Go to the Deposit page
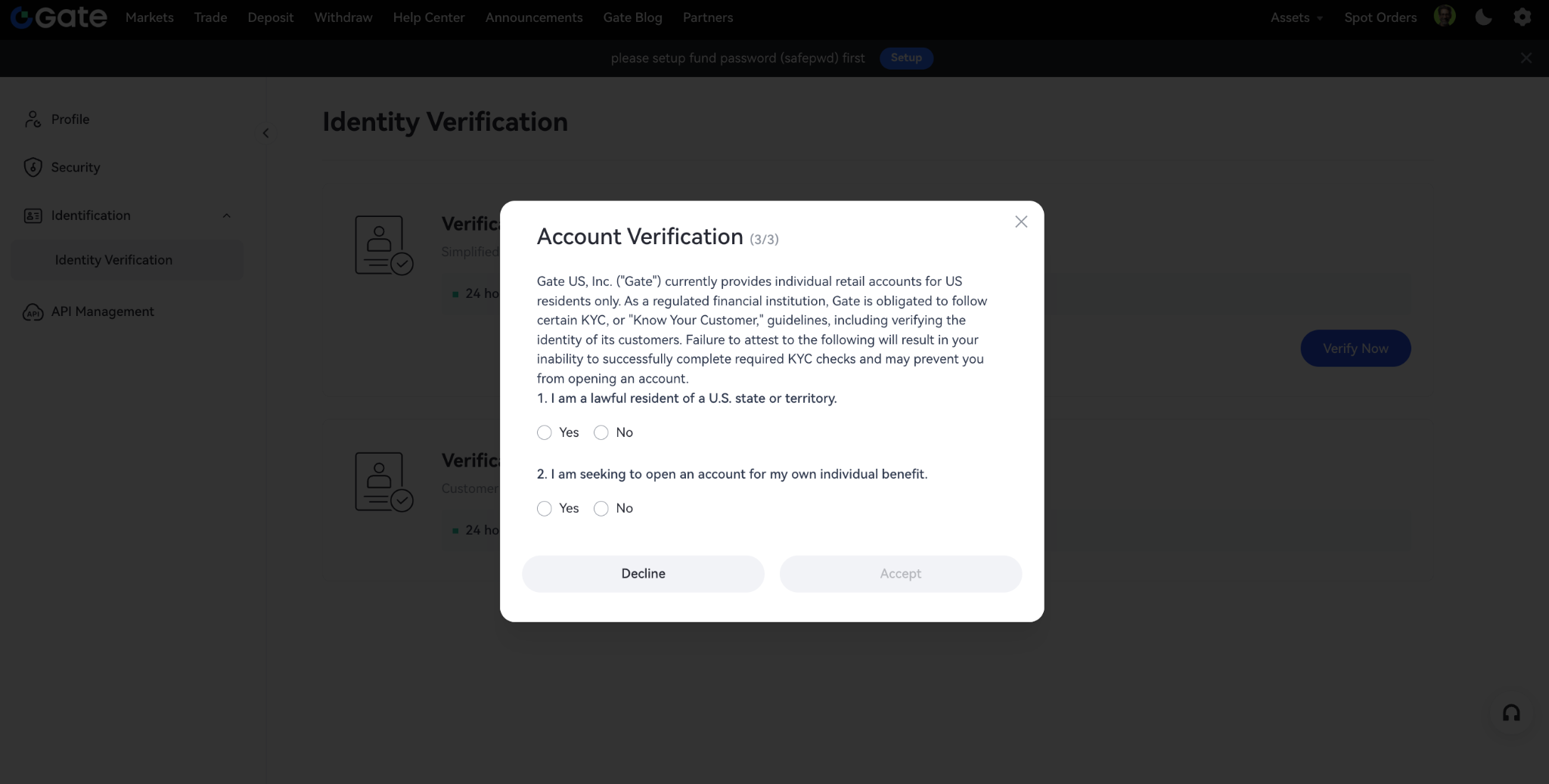 pos(270,17)
